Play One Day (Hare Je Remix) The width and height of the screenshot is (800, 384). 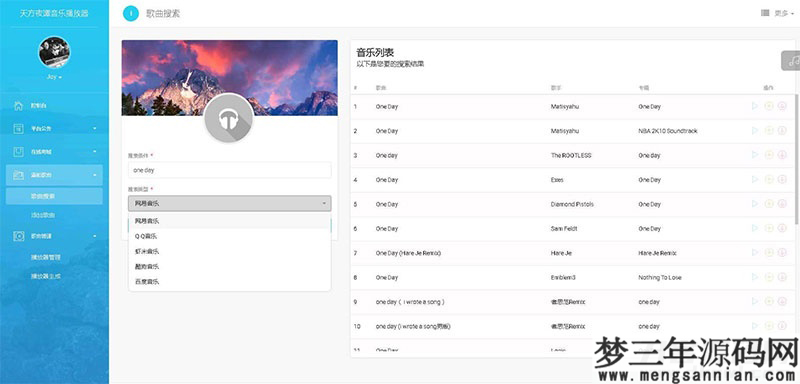pyautogui.click(x=755, y=253)
